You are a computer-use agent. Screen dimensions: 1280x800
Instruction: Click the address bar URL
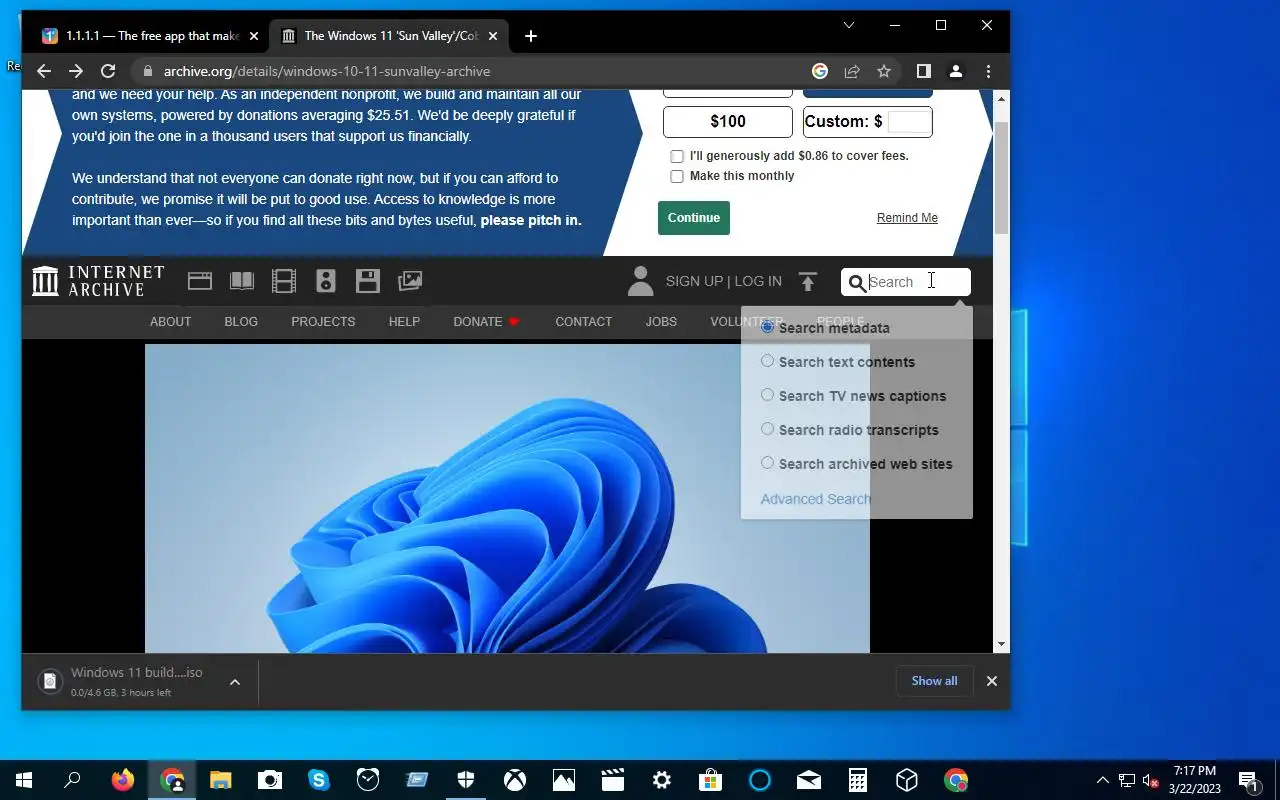point(327,71)
